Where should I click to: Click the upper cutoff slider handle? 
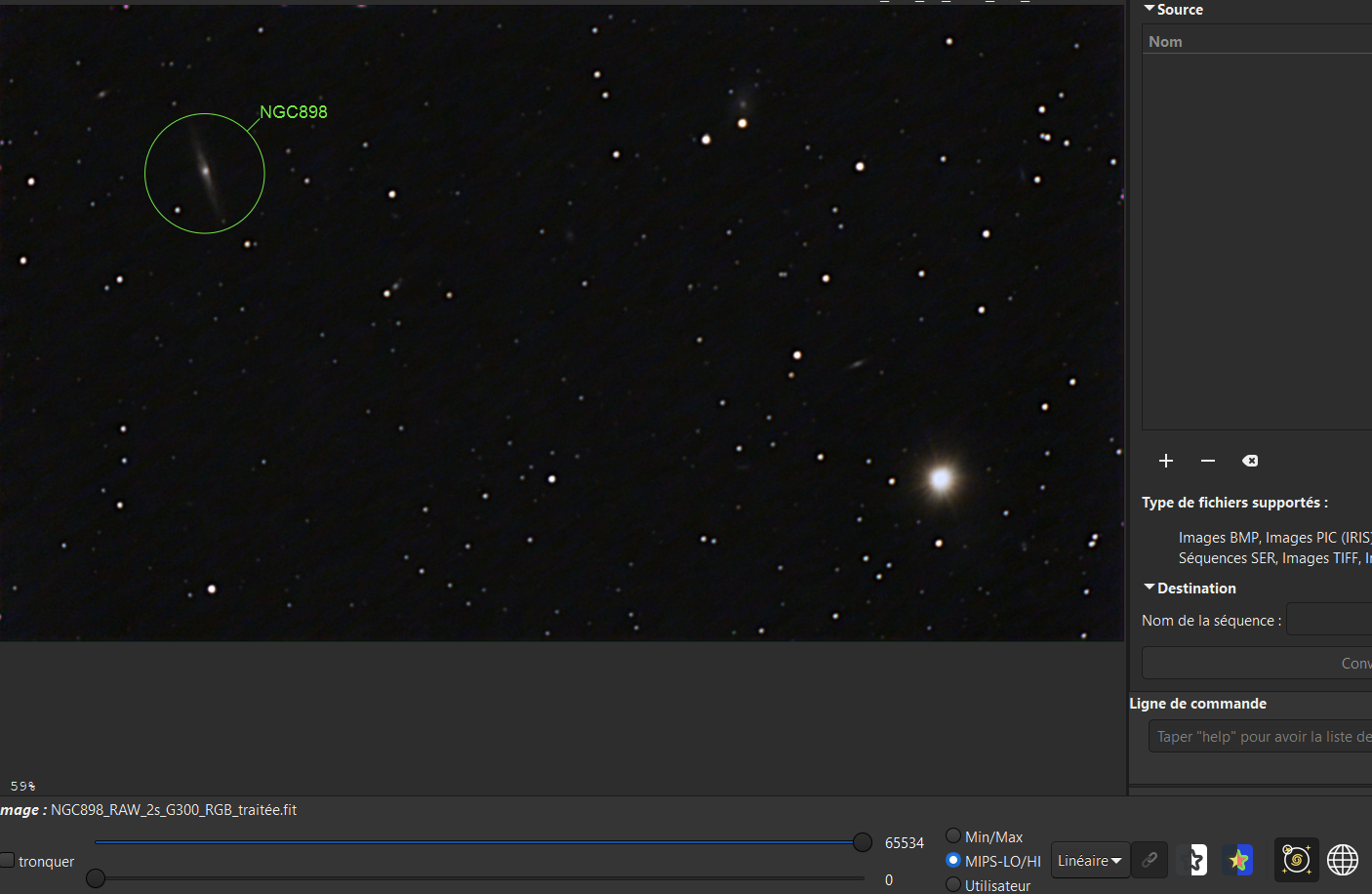[863, 842]
